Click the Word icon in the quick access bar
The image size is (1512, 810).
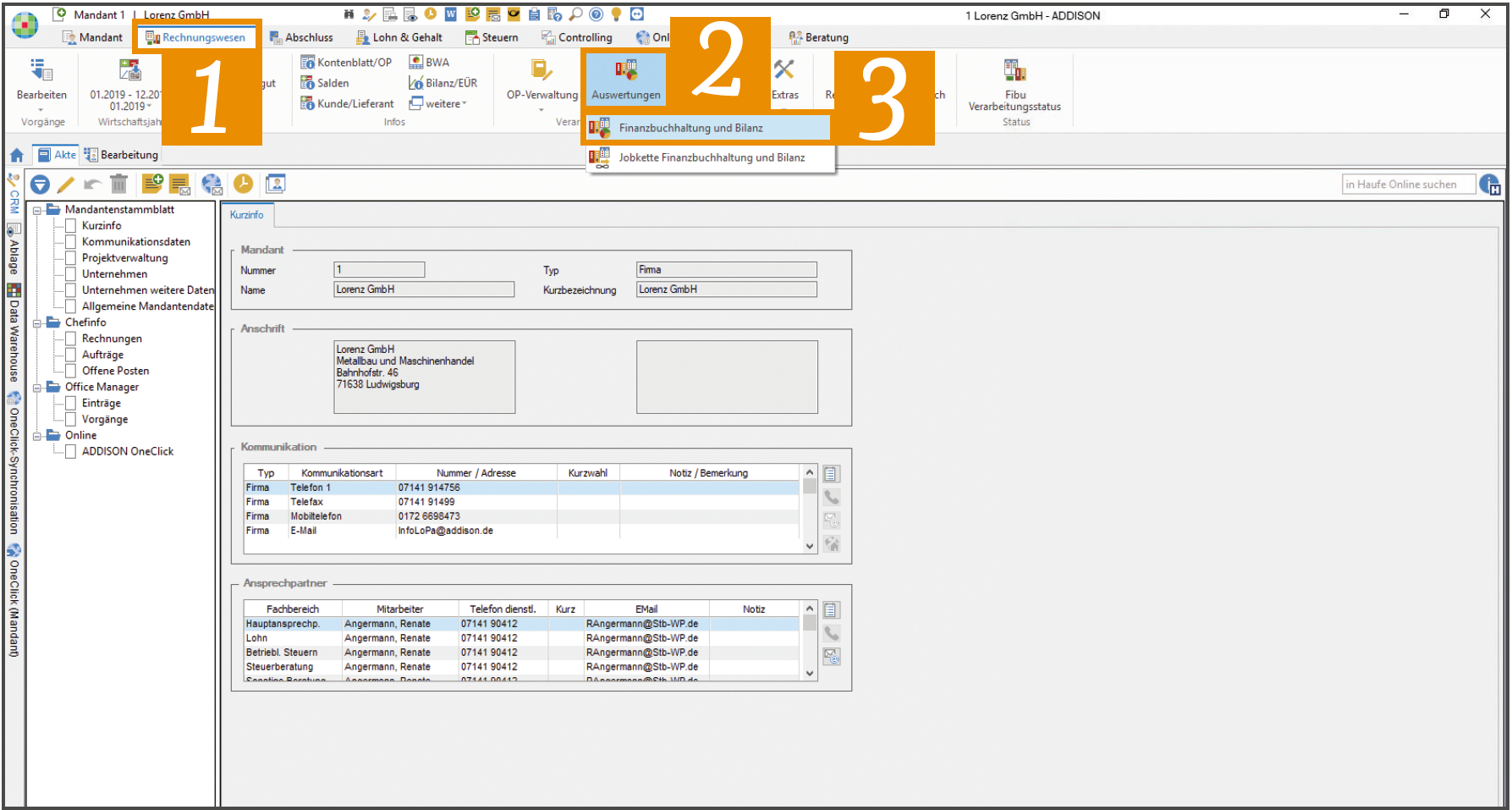pyautogui.click(x=450, y=14)
